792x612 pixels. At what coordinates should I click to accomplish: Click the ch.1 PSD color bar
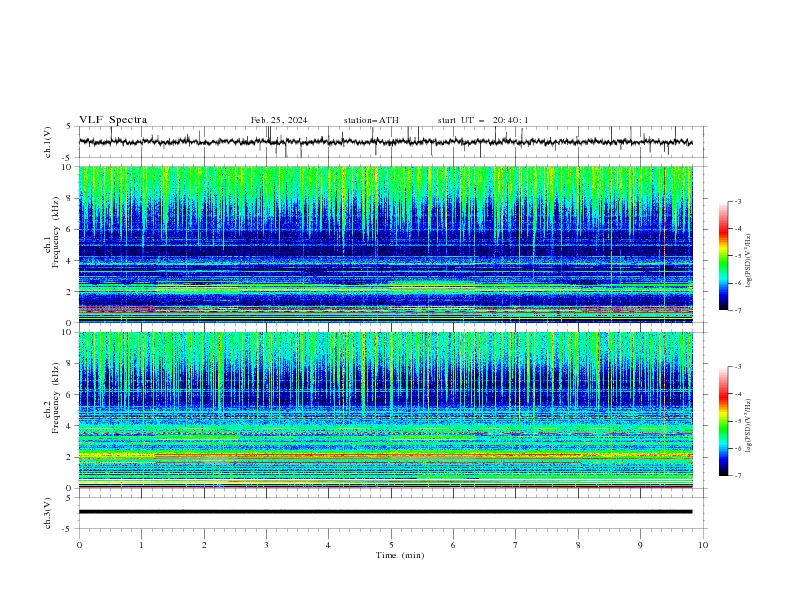723,256
